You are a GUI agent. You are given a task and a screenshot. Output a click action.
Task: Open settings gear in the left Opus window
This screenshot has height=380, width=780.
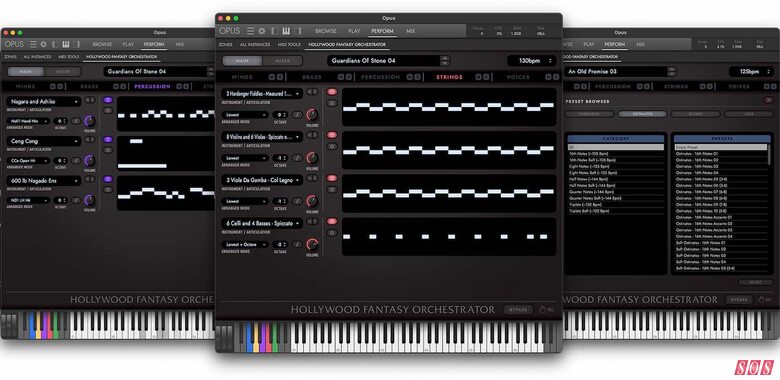pos(43,44)
